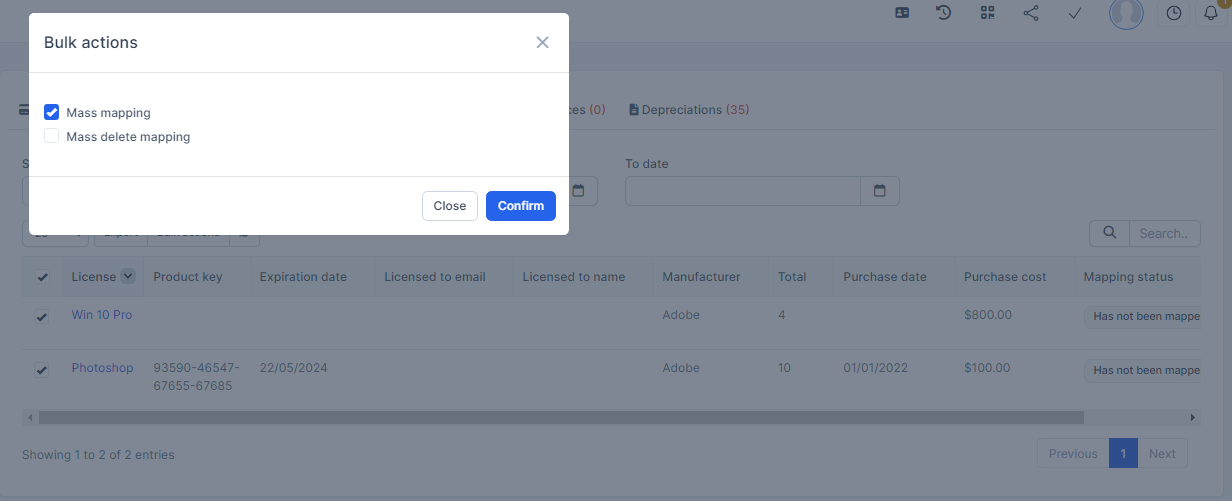Open the QR code scanner icon
This screenshot has height=501, width=1232.
point(988,13)
